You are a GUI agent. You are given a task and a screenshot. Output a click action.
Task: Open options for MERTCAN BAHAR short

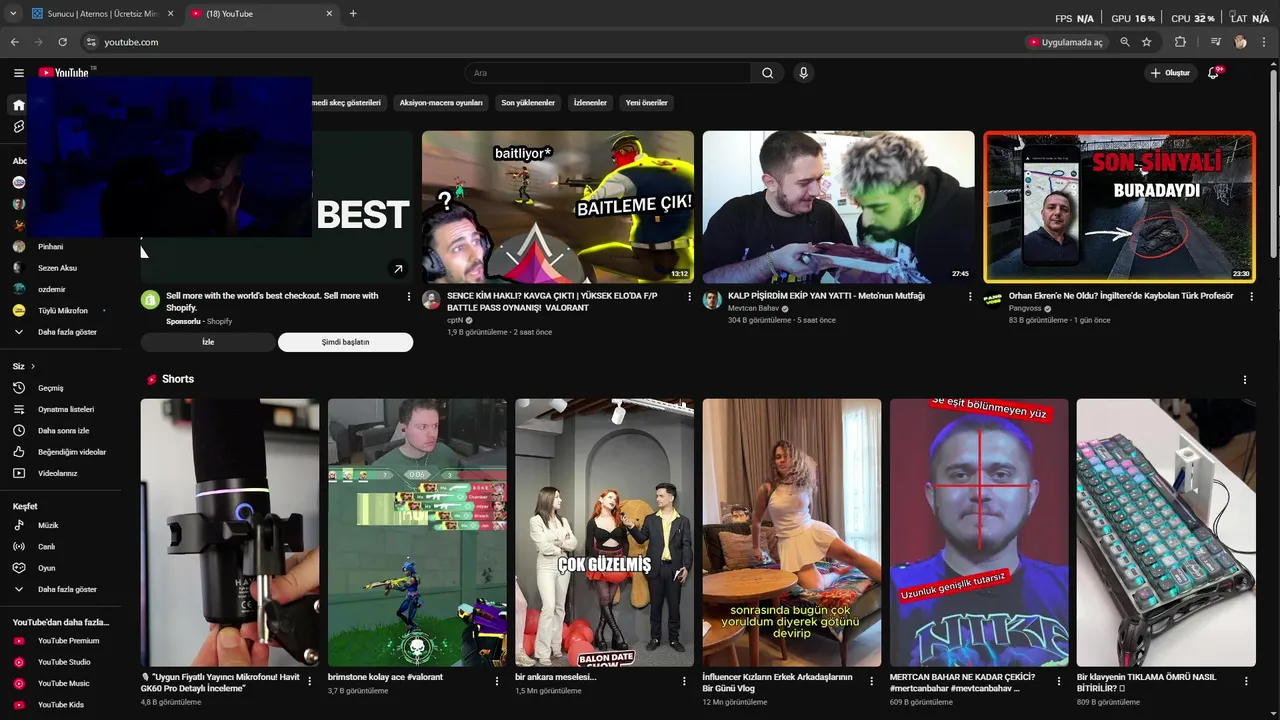point(1059,681)
